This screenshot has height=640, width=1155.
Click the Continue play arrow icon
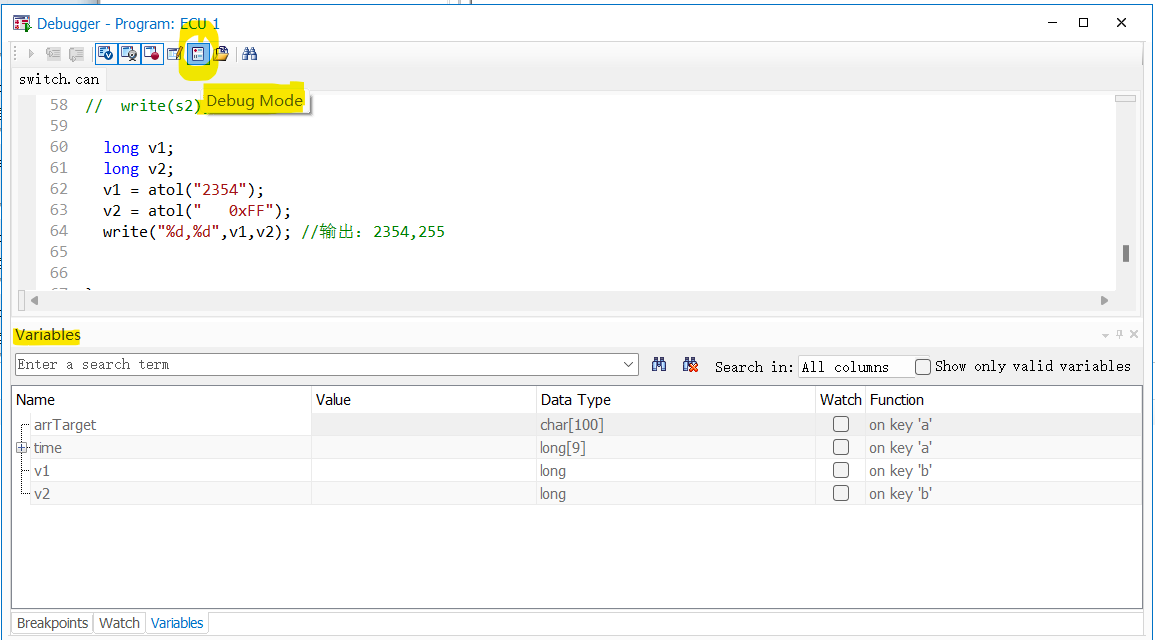31,53
